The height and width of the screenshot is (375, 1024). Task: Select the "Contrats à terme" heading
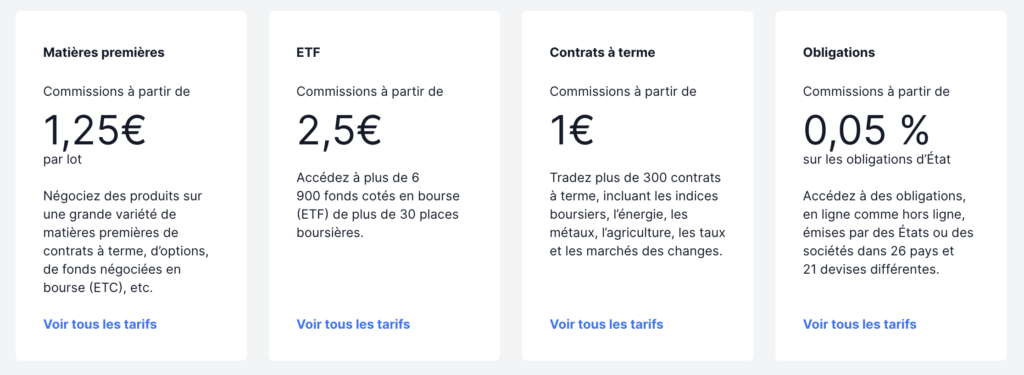click(x=602, y=53)
